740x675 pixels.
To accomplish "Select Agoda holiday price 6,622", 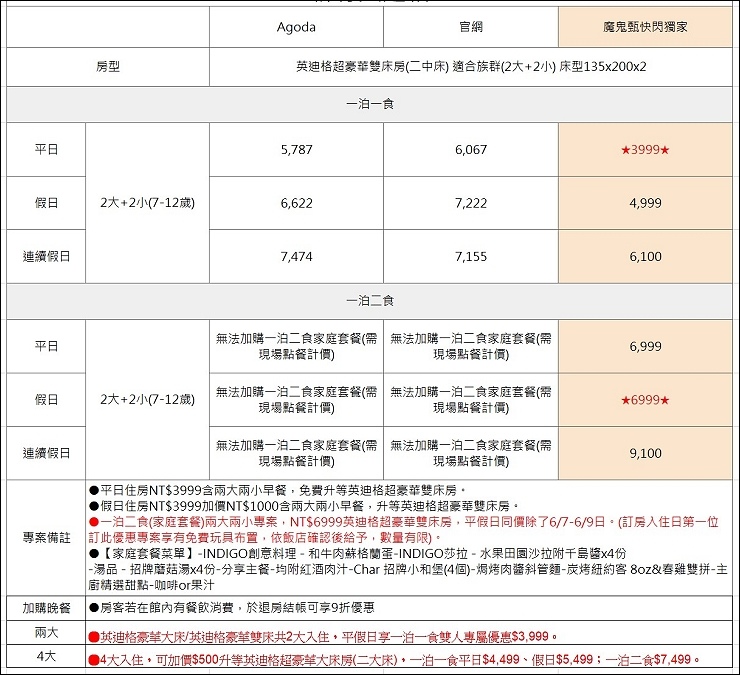I will click(x=296, y=203).
